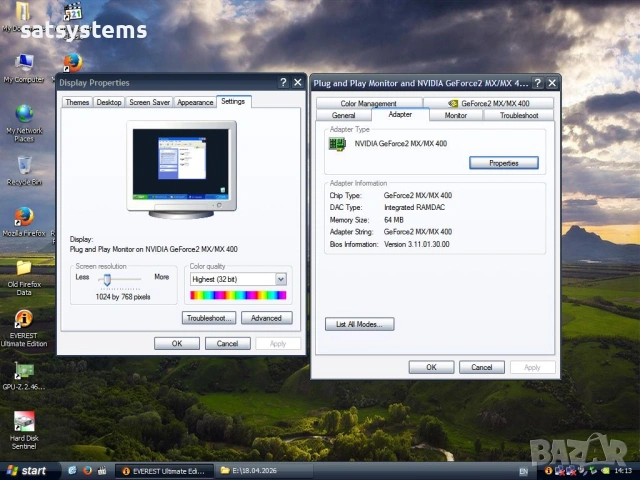640x480 pixels.
Task: Click help button in Display Properties title bar
Action: pos(283,82)
